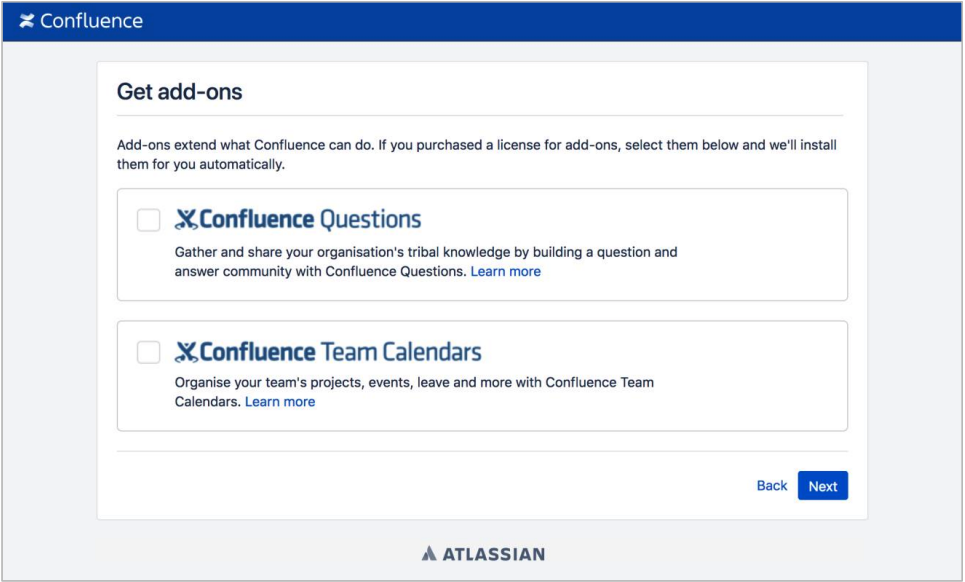Click the Get add-ons heading
The height and width of the screenshot is (582, 965).
pos(180,92)
